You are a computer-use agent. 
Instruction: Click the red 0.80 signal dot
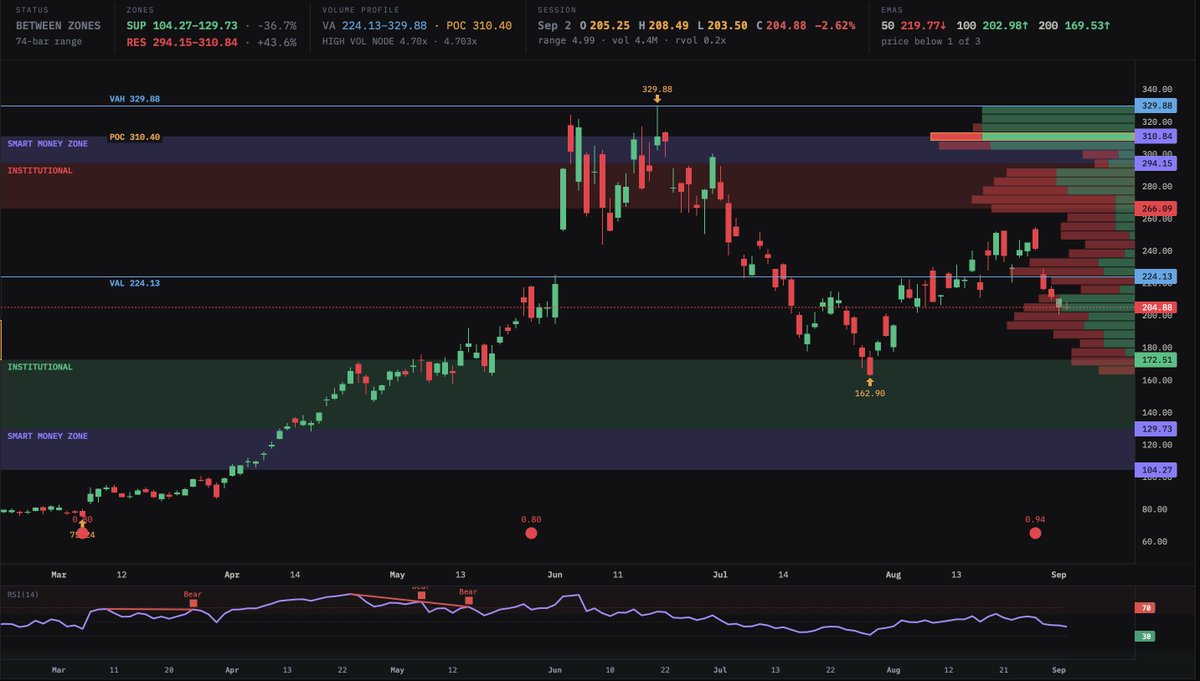(x=531, y=533)
